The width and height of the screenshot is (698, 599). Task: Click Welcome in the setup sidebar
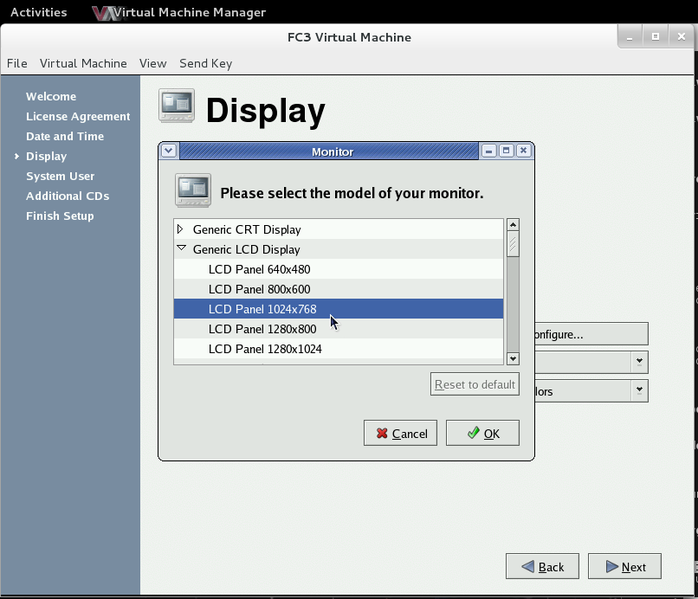(x=51, y=97)
